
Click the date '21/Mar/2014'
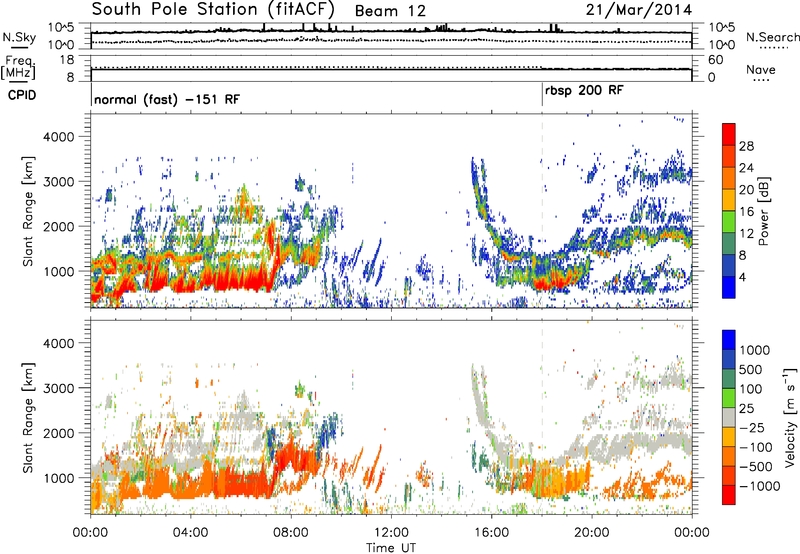click(x=639, y=10)
